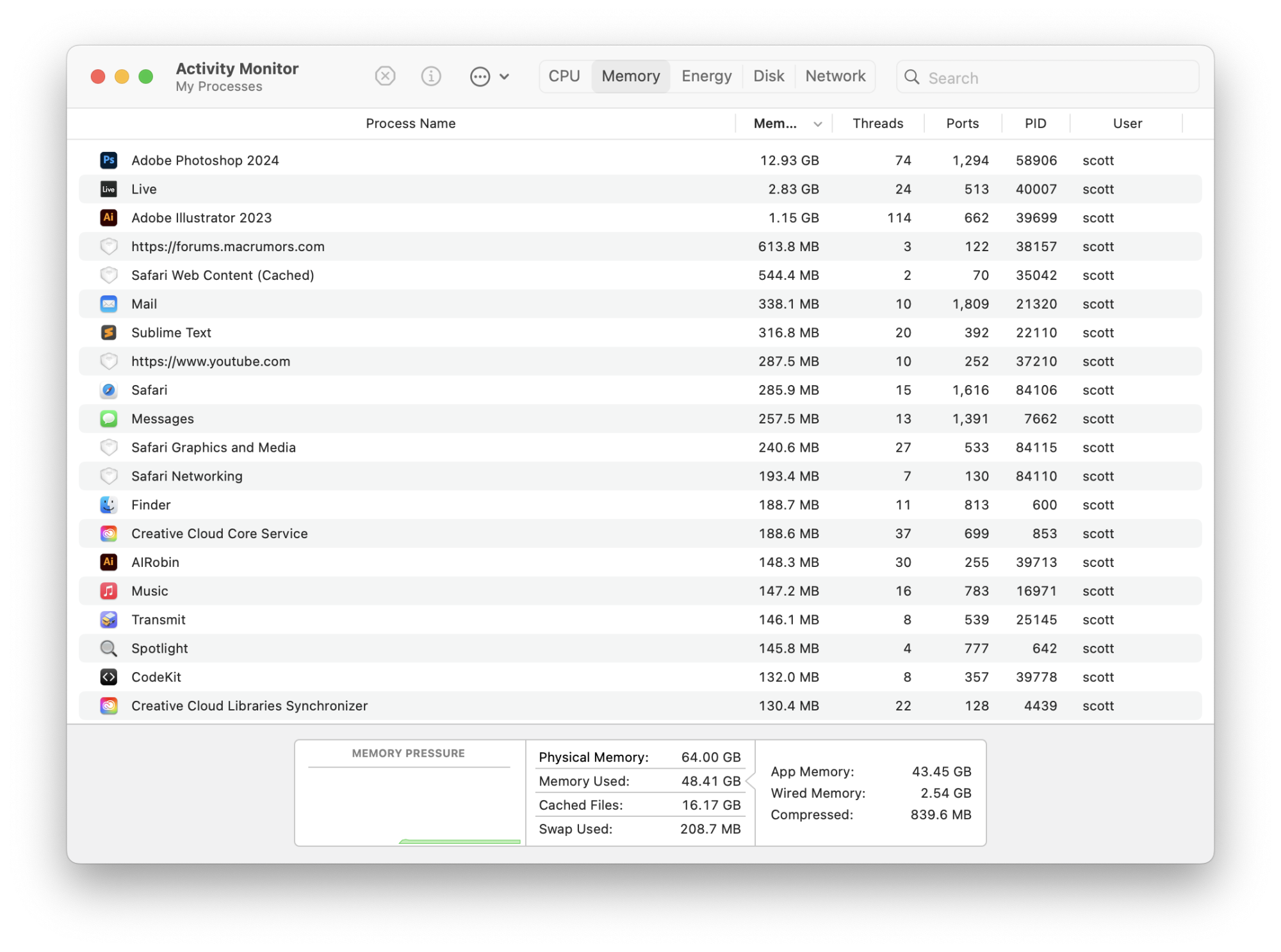Select the Memory tab
Screen dimensions: 1281x952
click(x=631, y=76)
